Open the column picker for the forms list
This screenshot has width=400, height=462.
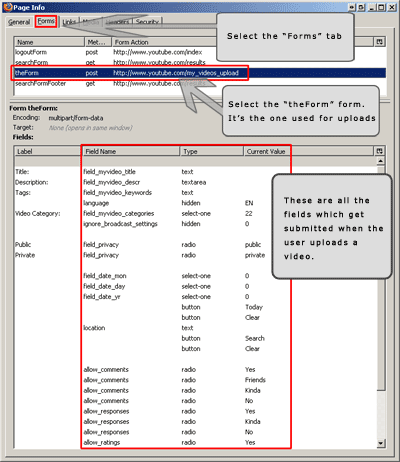pos(380,42)
